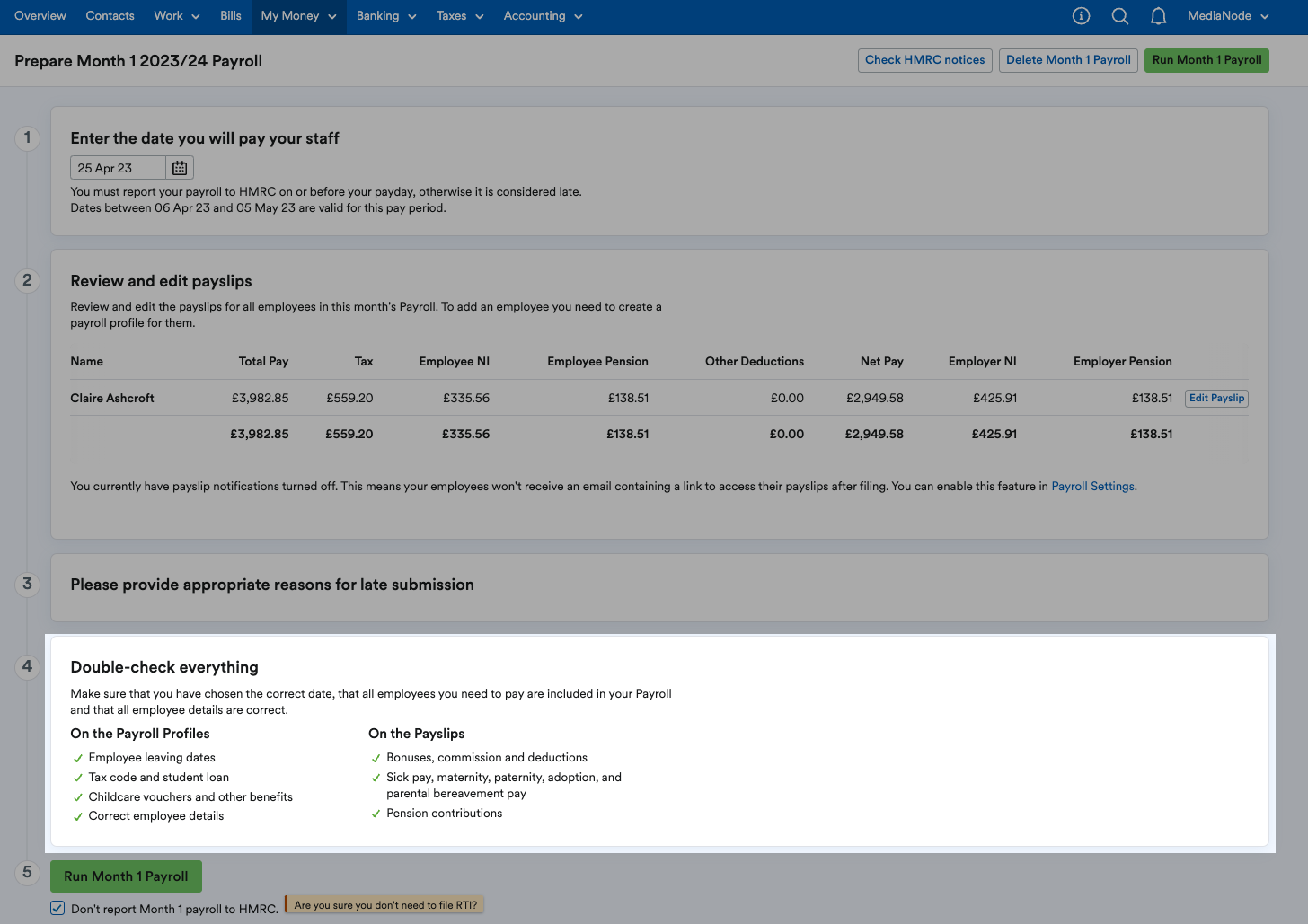Open the Payroll Settings link
1308x924 pixels.
pyautogui.click(x=1092, y=487)
